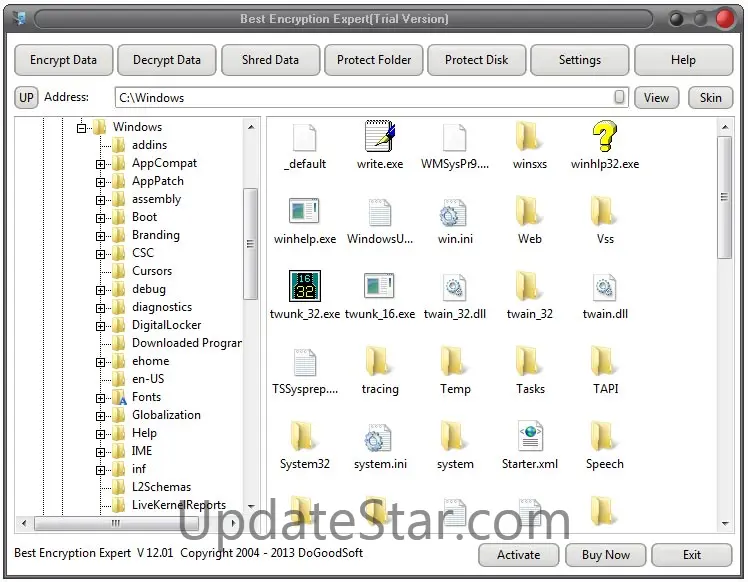Screen dimensions: 748x582
Task: Select the twunk_32.exe icon
Action: [x=304, y=286]
